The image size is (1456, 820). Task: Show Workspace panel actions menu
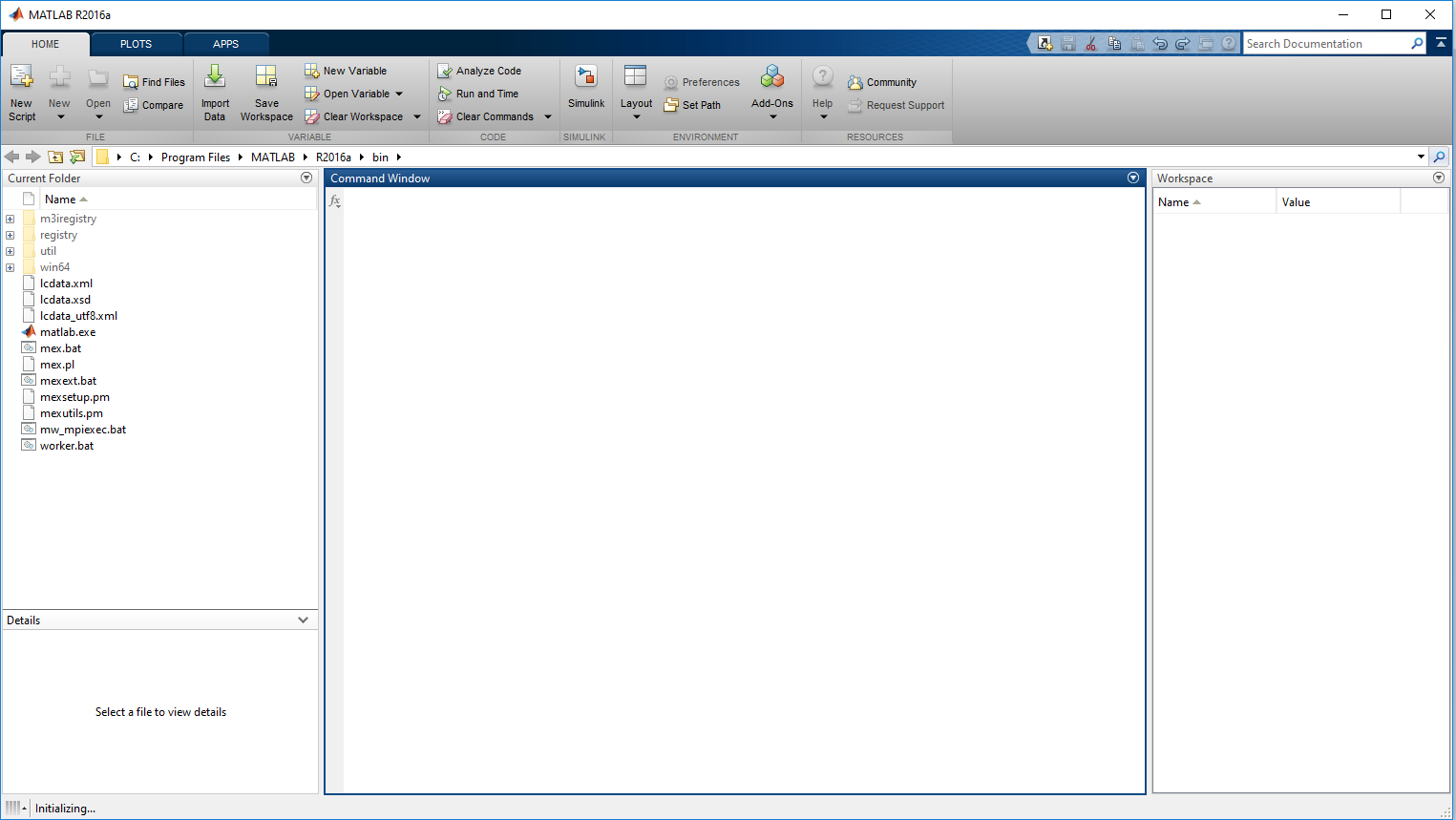(x=1439, y=178)
